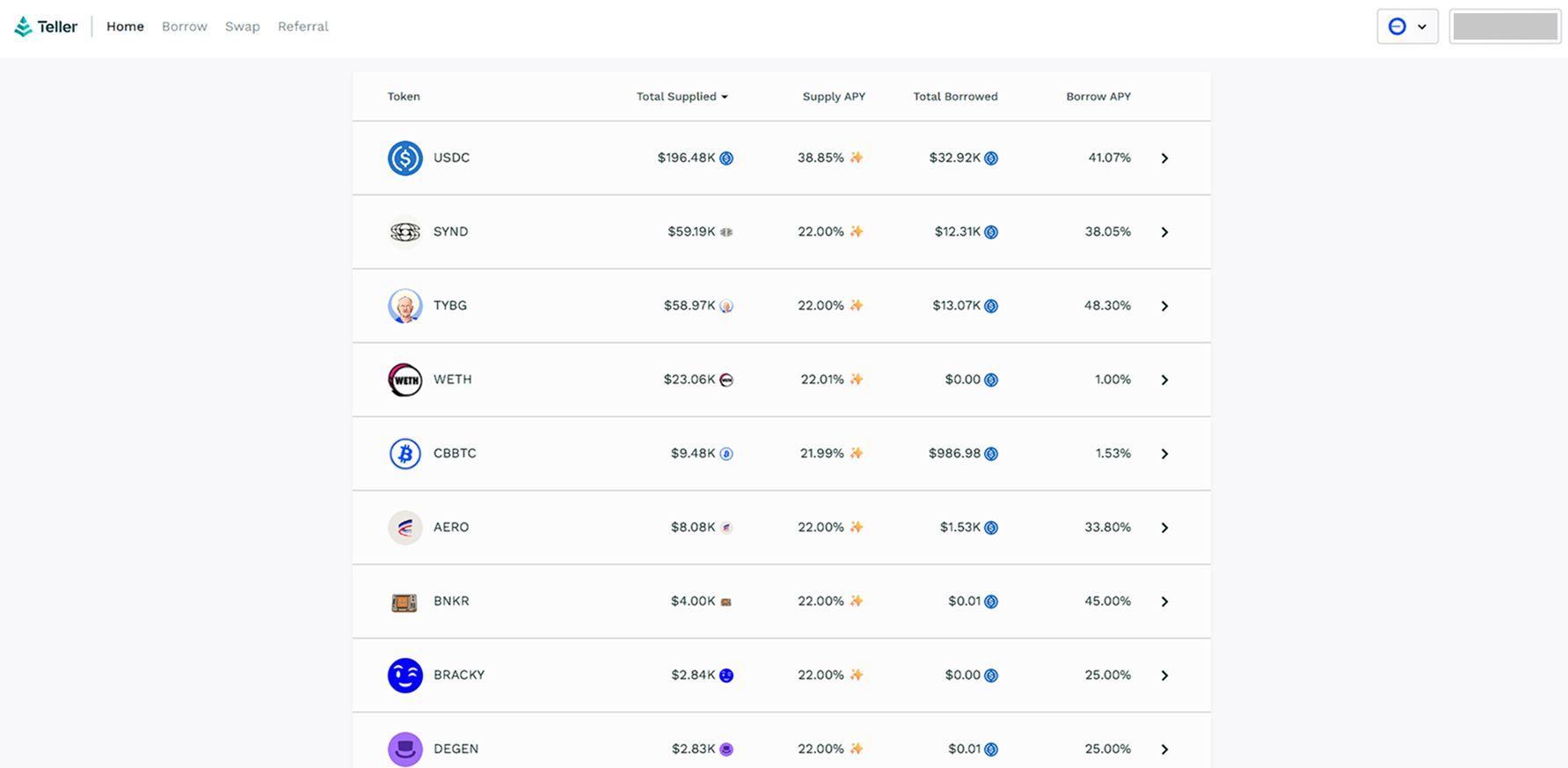Expand the BNKR row arrow
Image resolution: width=1568 pixels, height=768 pixels.
click(1164, 602)
